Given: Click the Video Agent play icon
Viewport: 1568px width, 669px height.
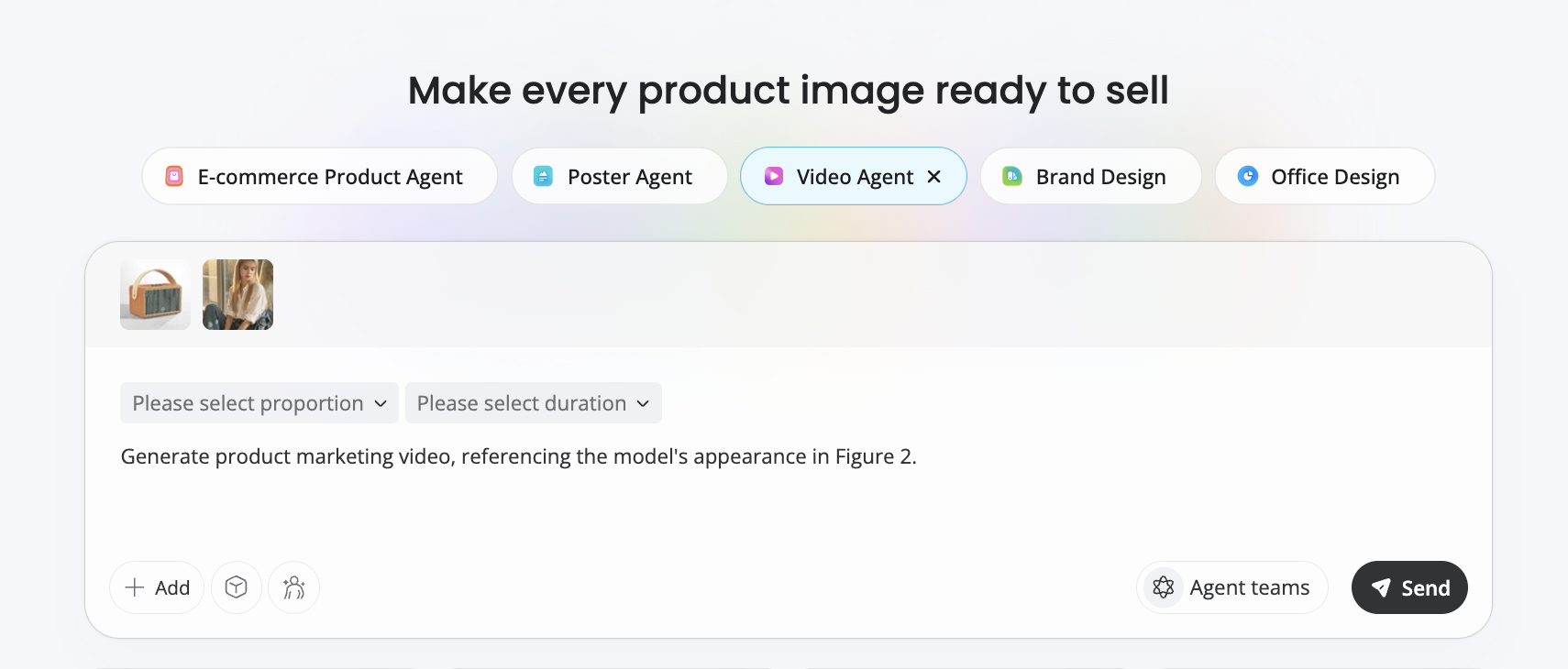Looking at the screenshot, I should (774, 176).
